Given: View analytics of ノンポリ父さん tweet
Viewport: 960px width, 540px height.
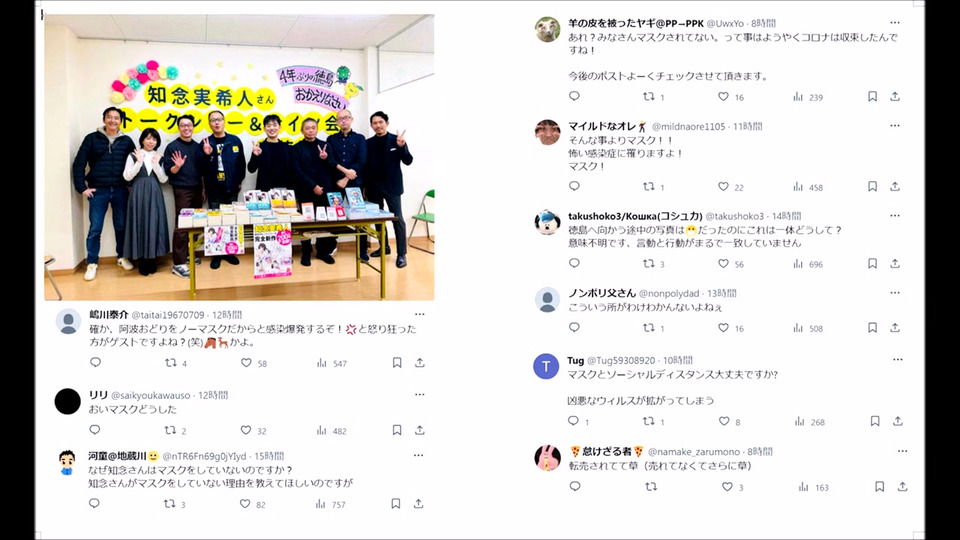Looking at the screenshot, I should [798, 328].
